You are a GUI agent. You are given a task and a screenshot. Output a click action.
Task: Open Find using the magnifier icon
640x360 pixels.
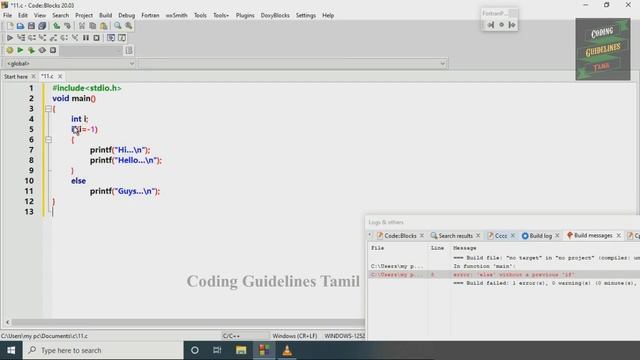tap(118, 26)
